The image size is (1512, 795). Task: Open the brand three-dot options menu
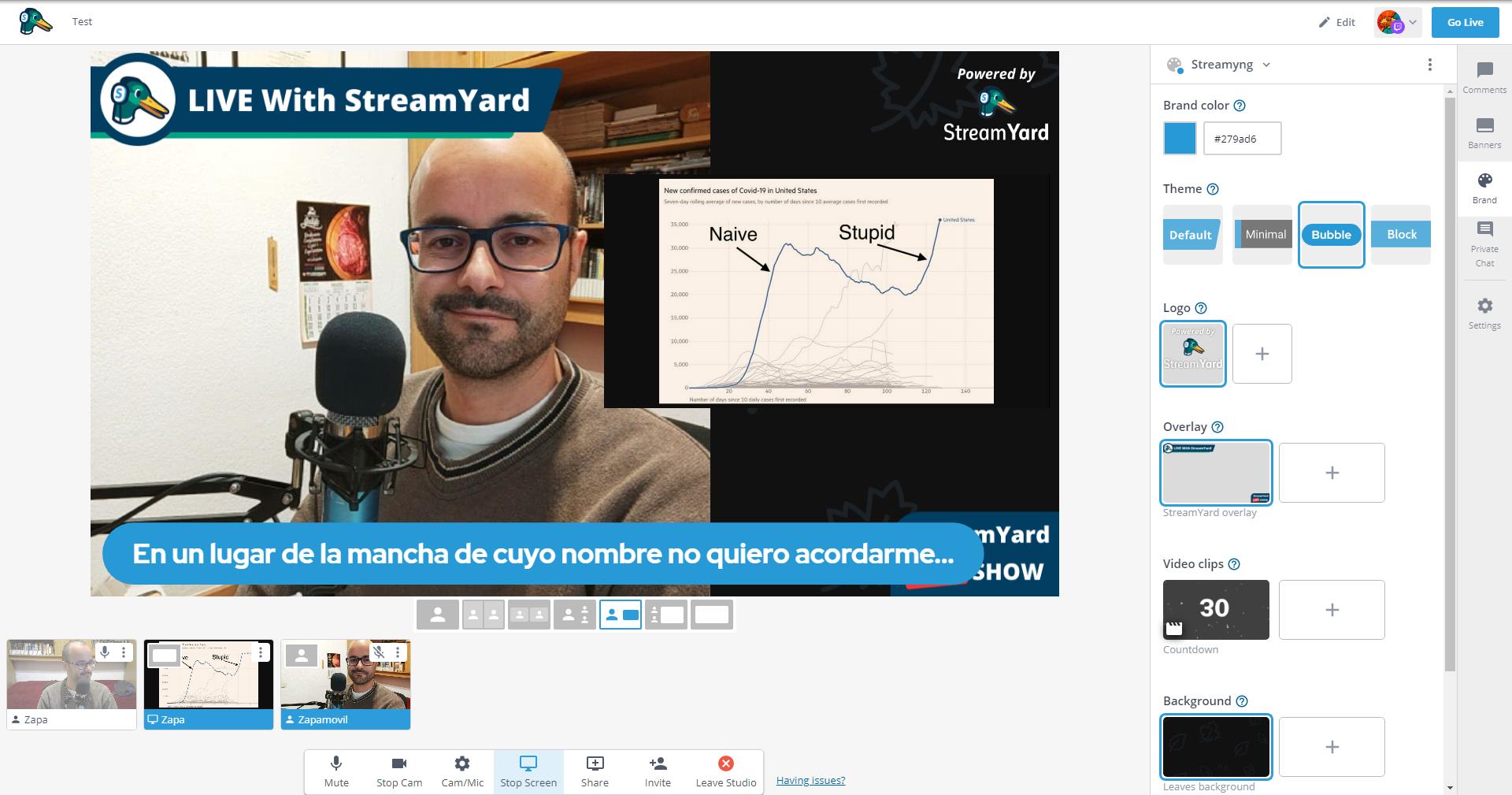pyautogui.click(x=1430, y=65)
